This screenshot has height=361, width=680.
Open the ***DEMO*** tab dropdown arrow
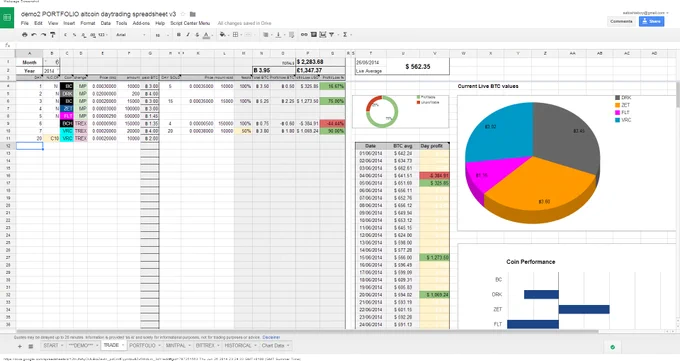pyautogui.click(x=97, y=346)
